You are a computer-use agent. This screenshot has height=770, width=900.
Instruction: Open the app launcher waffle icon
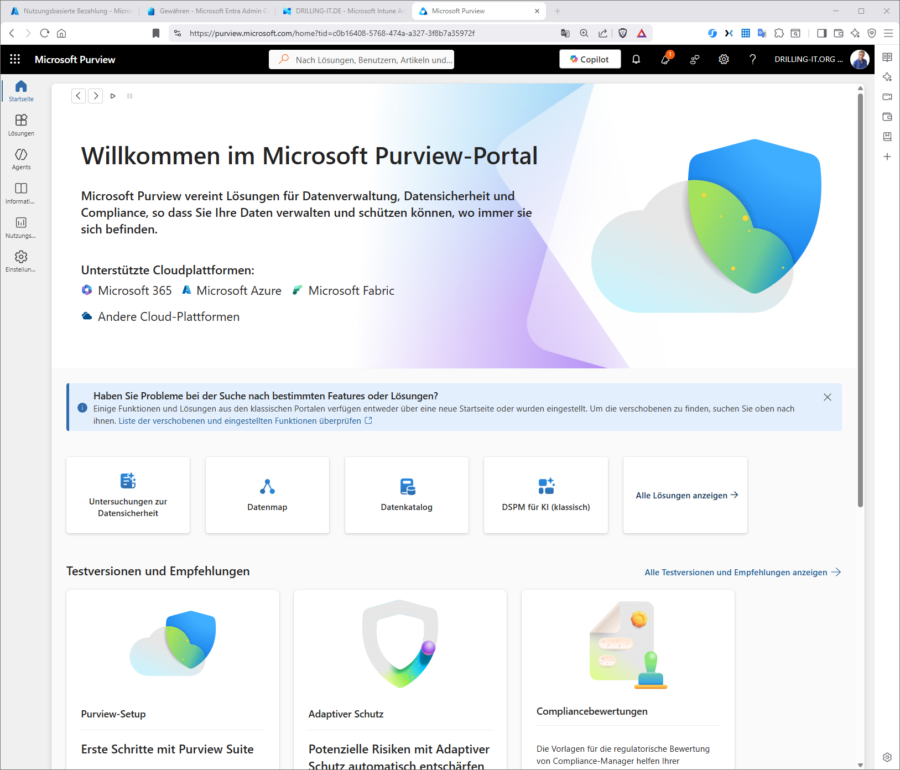15,59
